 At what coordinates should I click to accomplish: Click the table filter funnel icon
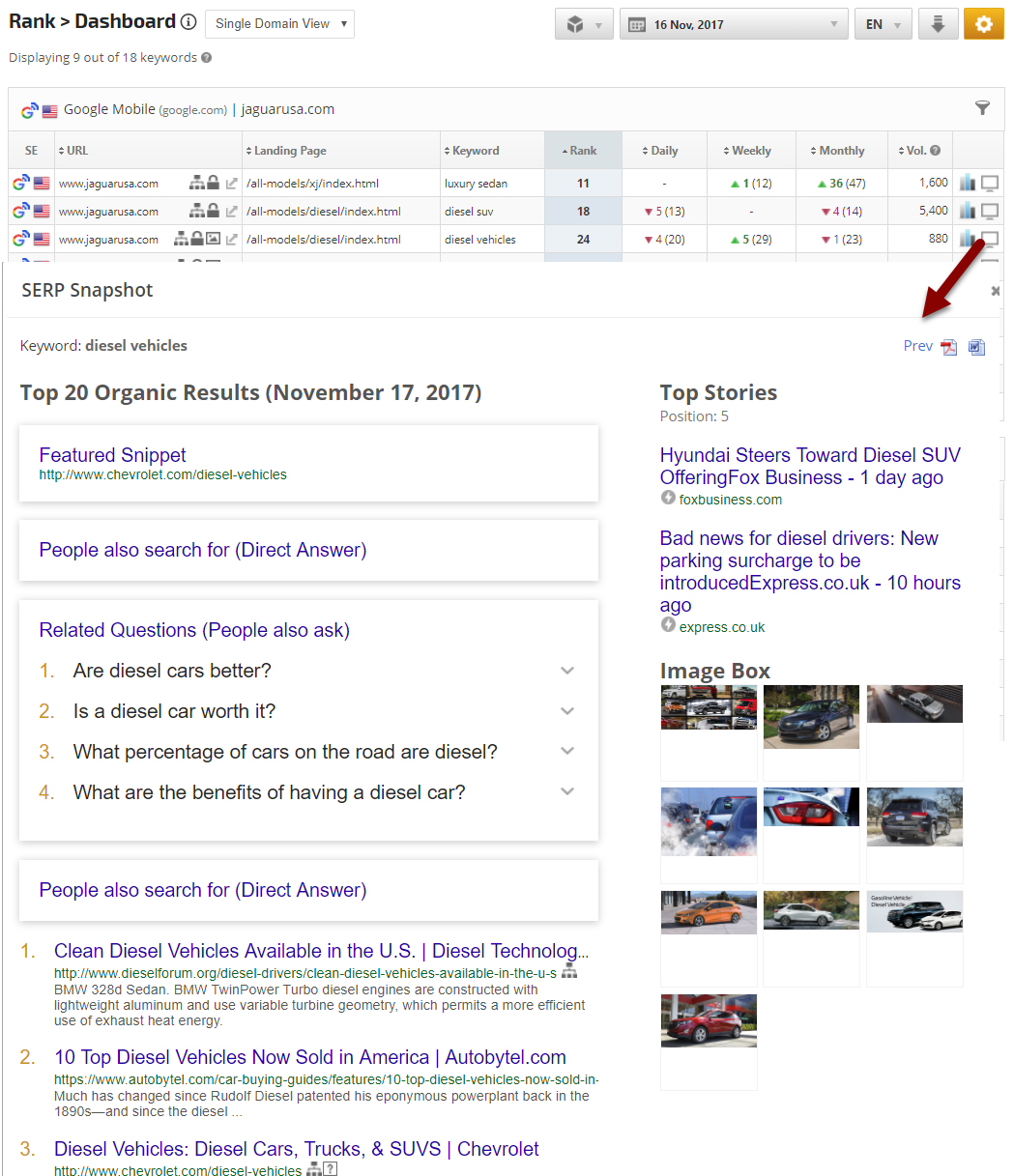coord(983,108)
